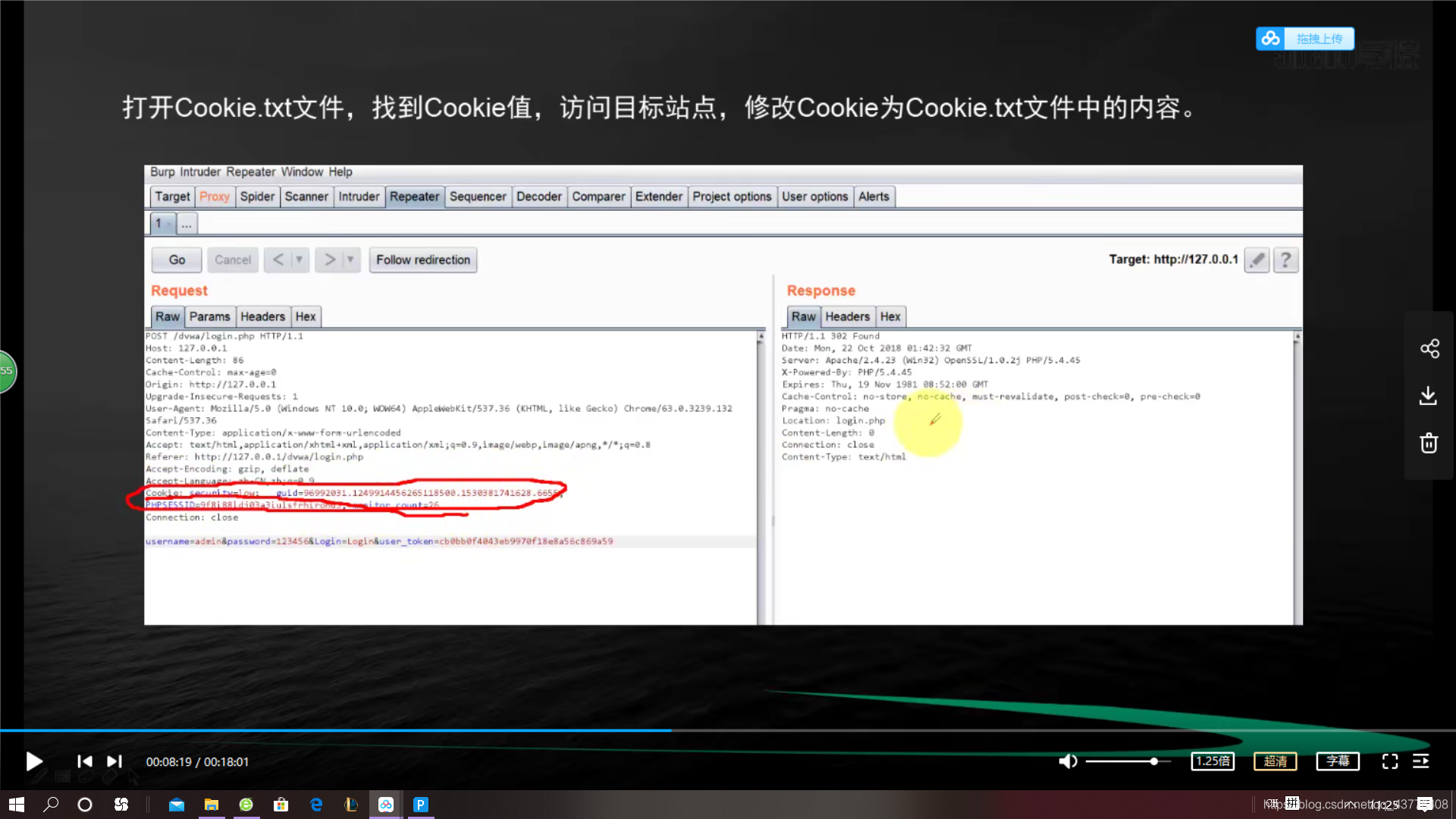Switch to the Intruder tool tab
This screenshot has height=819, width=1456.
tap(359, 196)
